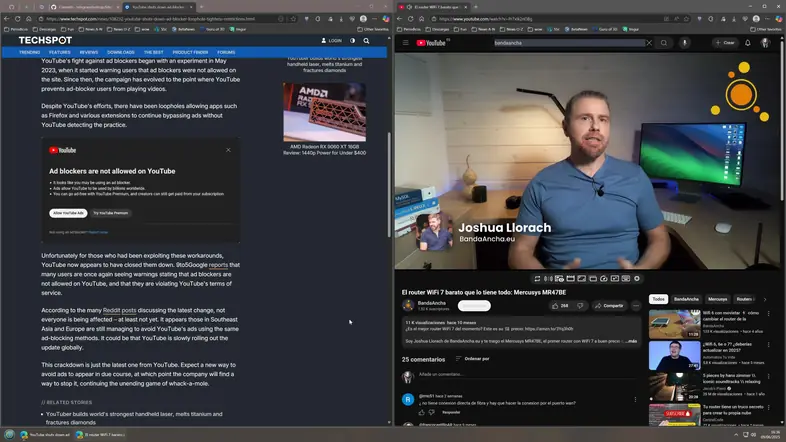The height and width of the screenshot is (442, 786).
Task: Reload the YouTube page
Action: [411, 19]
